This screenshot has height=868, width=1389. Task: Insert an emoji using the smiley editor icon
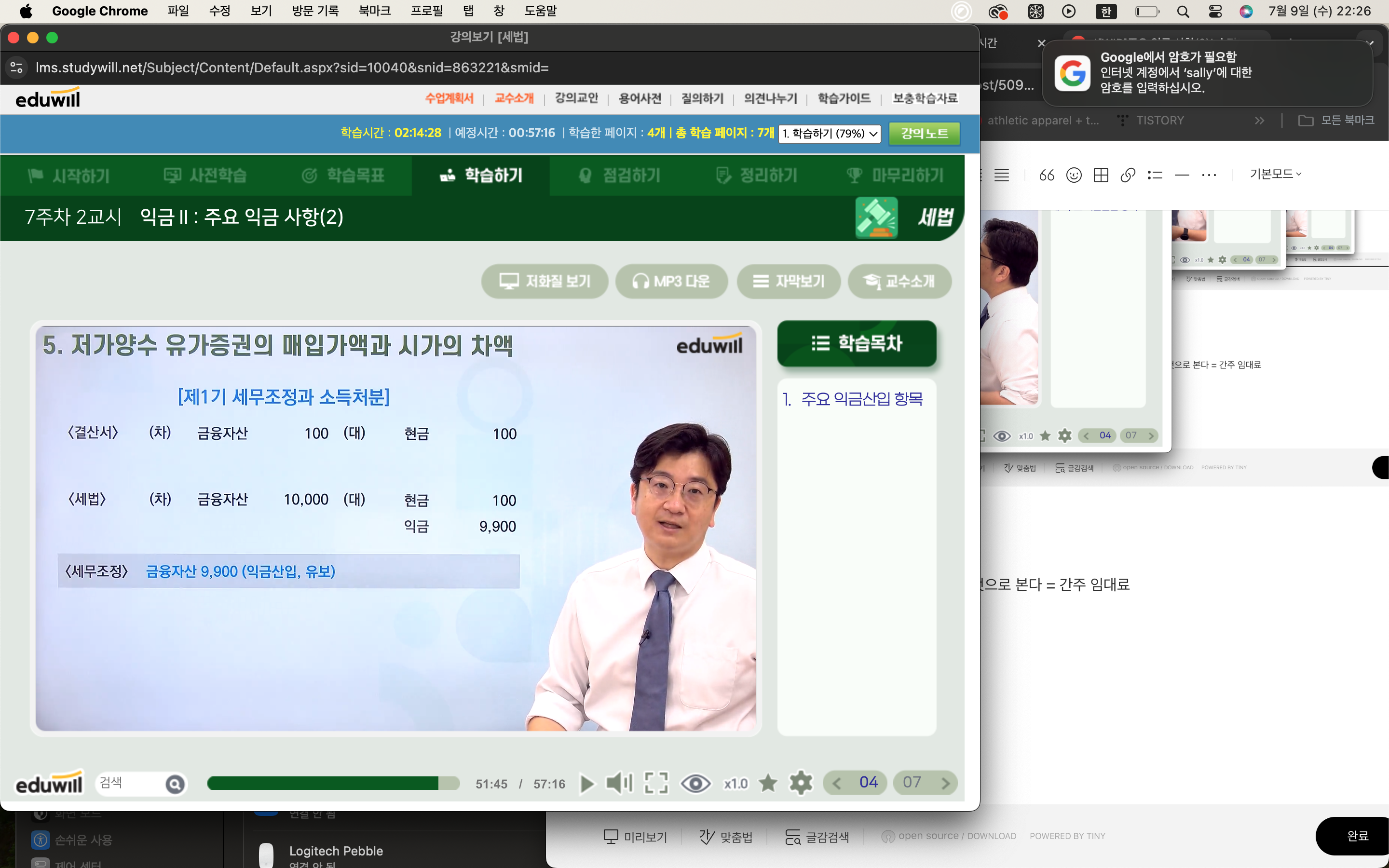pyautogui.click(x=1073, y=175)
